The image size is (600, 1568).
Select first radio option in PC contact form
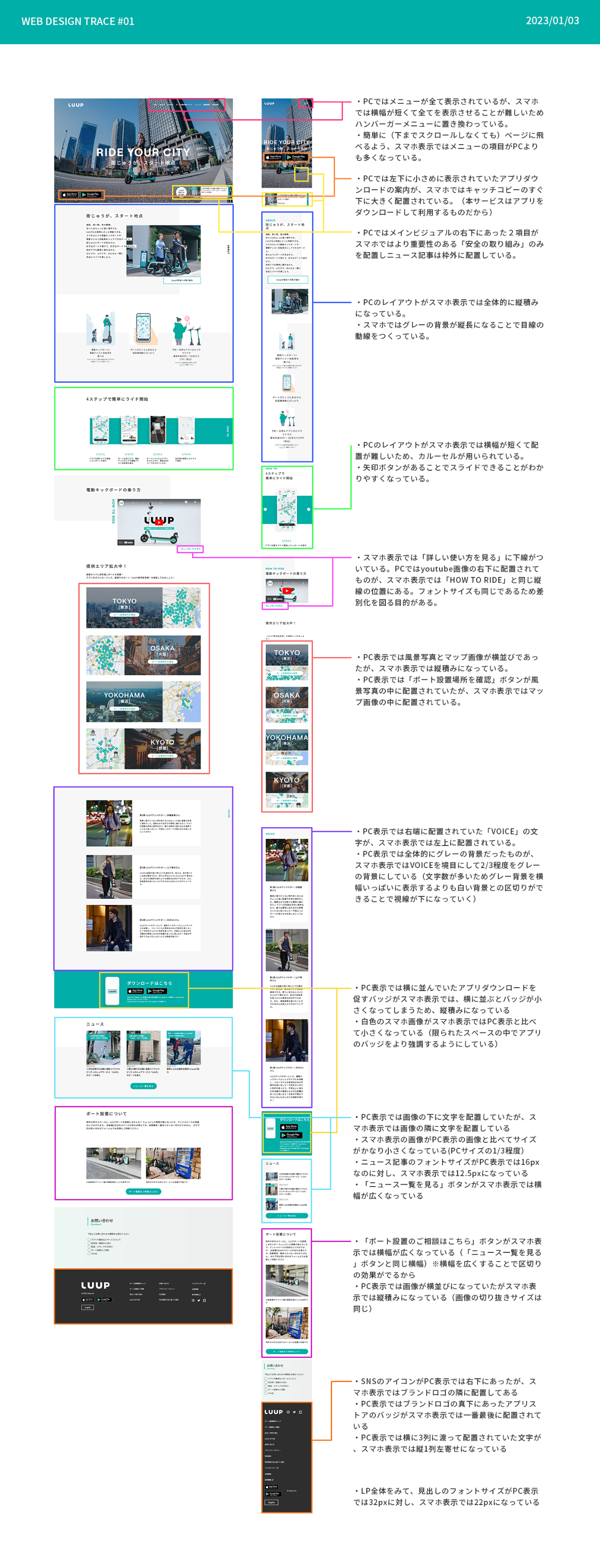point(89,1239)
